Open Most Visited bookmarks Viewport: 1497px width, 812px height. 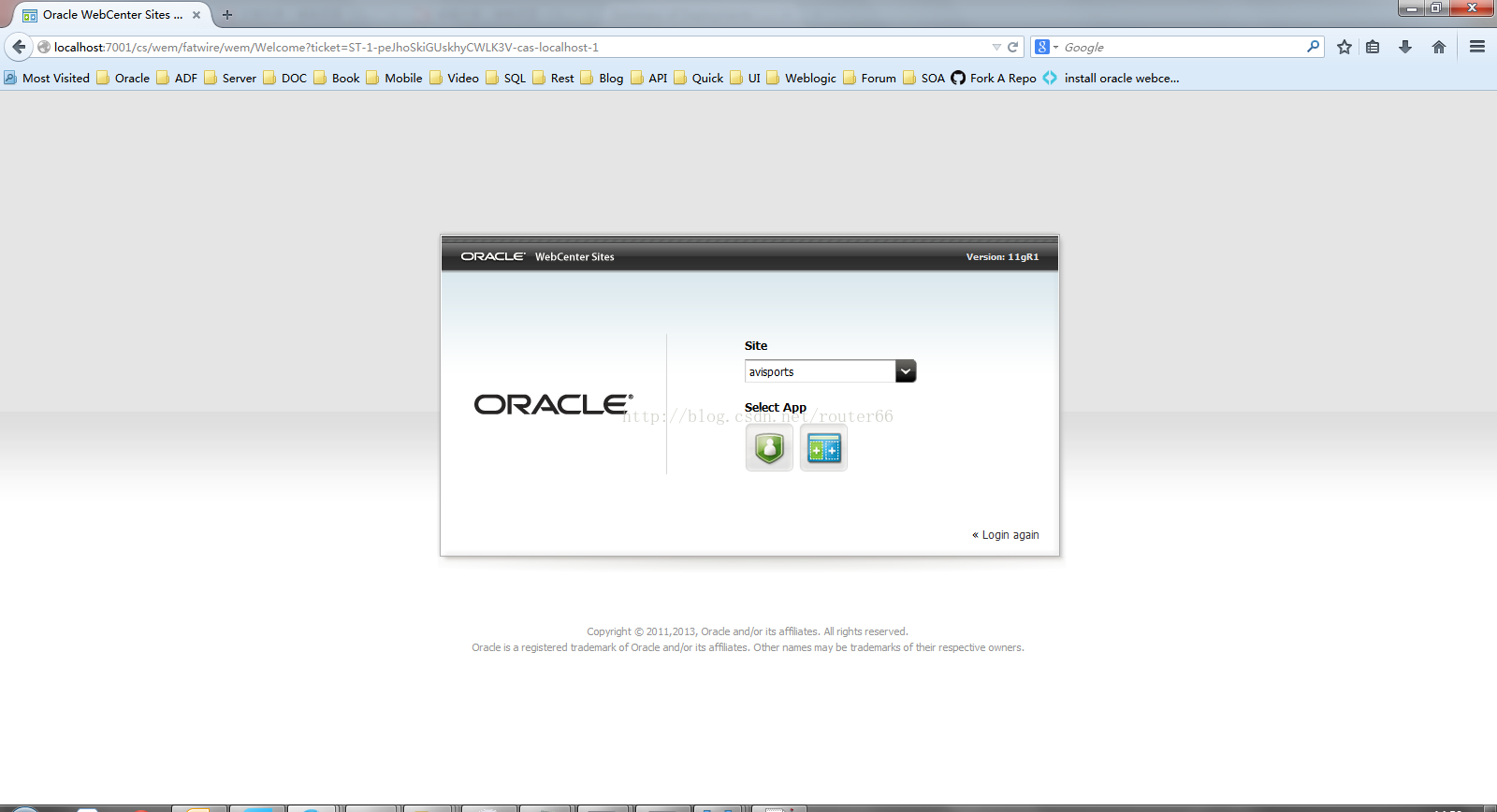click(47, 78)
